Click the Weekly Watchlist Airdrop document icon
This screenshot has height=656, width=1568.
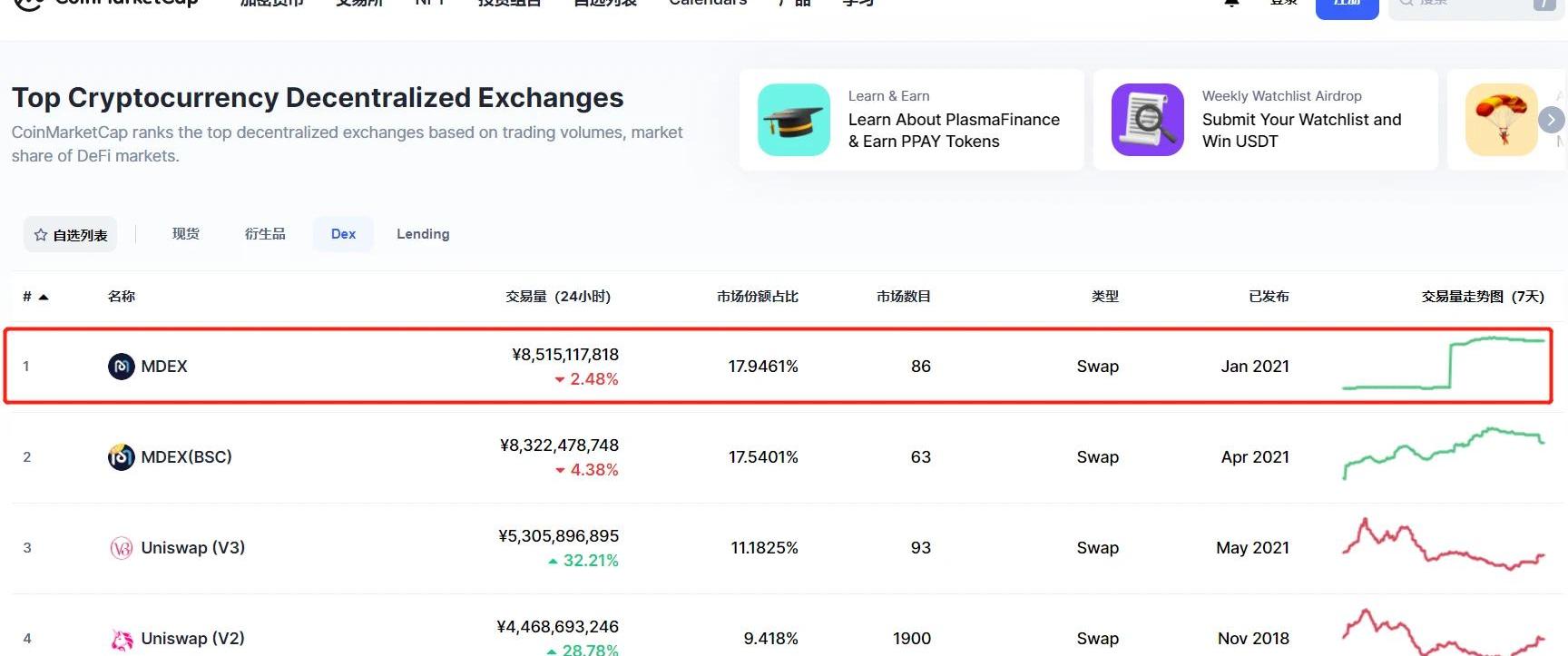[x=1148, y=120]
